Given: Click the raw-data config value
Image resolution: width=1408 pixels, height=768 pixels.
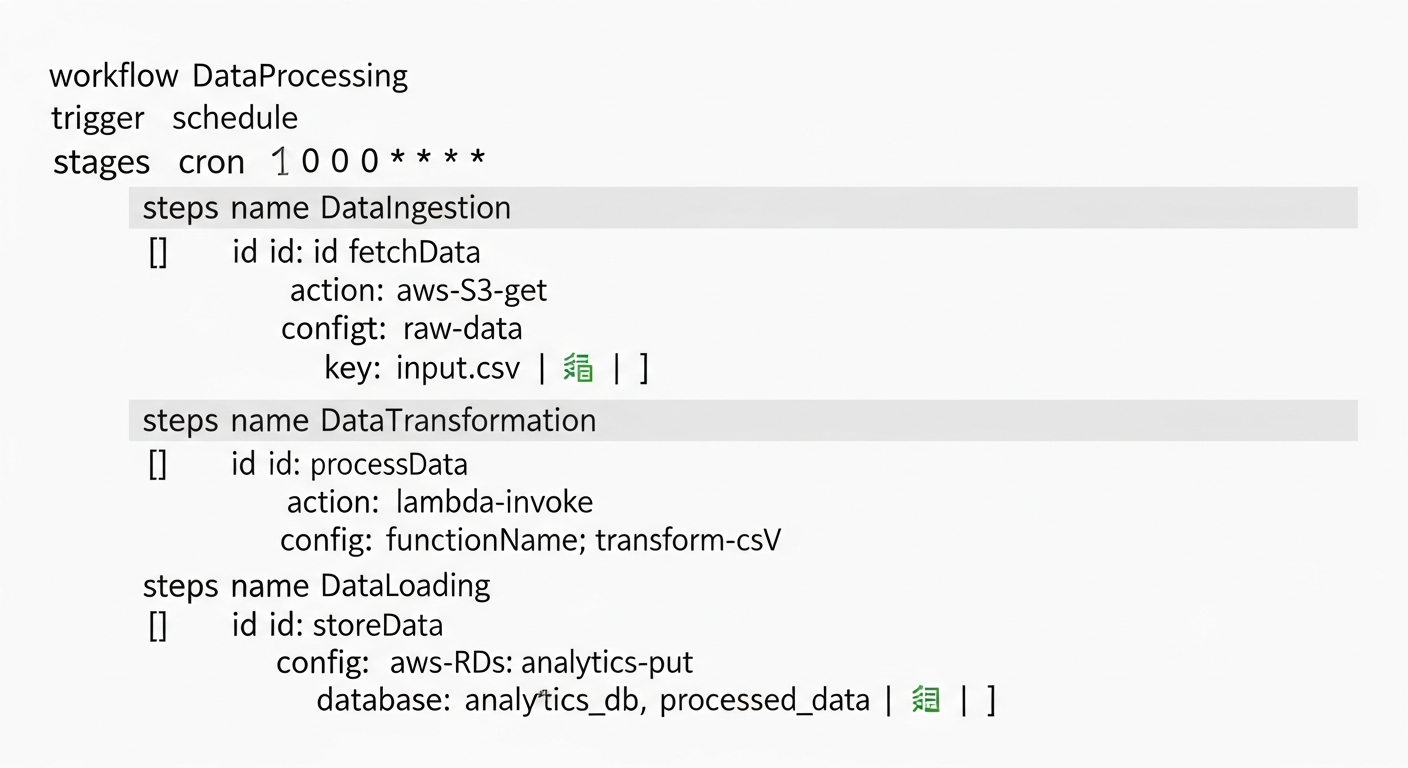Looking at the screenshot, I should 462,329.
